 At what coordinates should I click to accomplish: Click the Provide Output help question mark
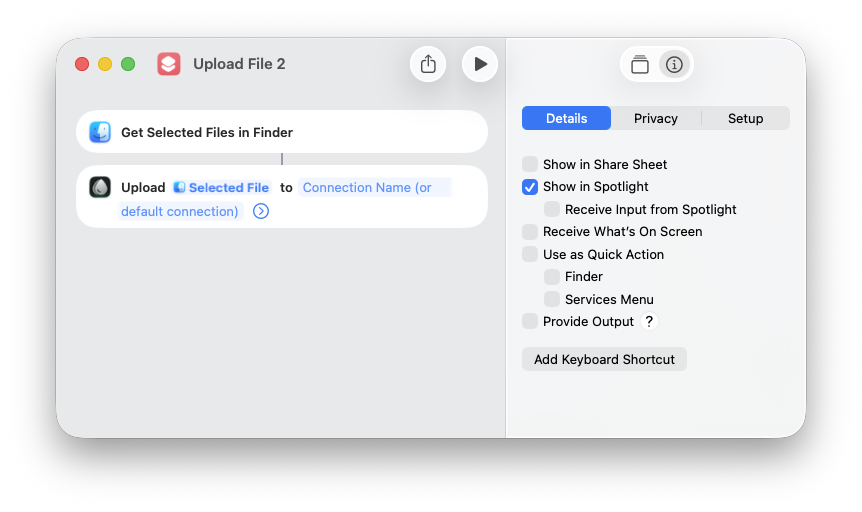tap(649, 321)
